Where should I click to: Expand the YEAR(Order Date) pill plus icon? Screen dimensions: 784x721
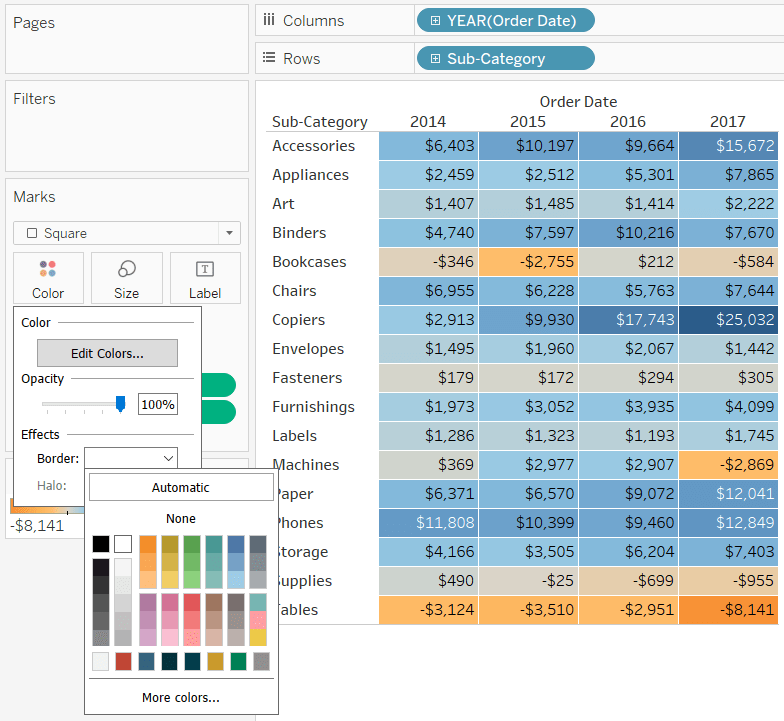436,20
